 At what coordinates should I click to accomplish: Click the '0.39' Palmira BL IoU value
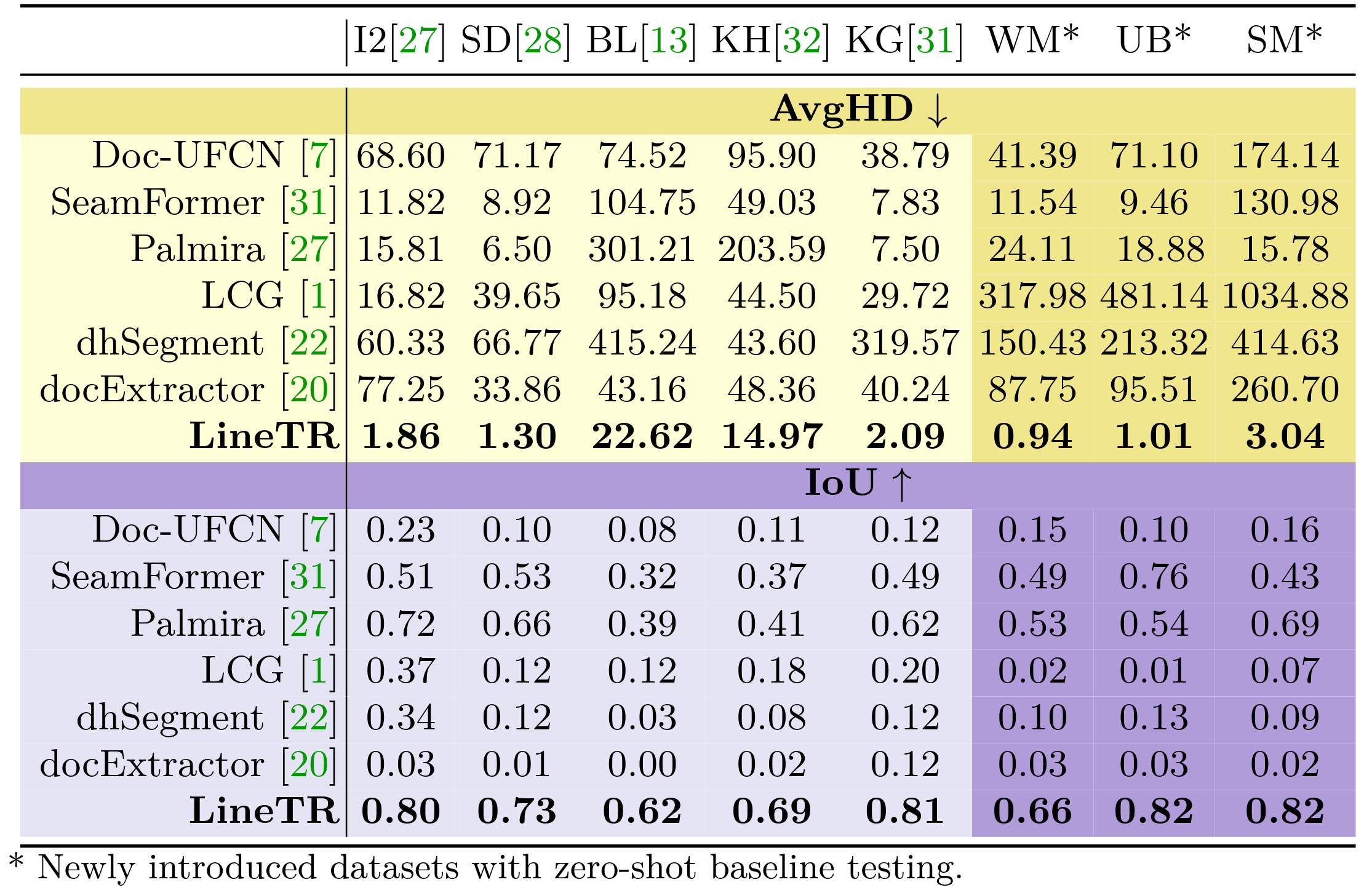point(642,624)
